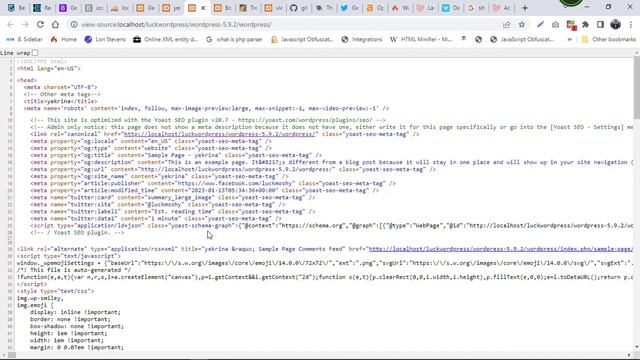Click scroll-right arrow of horizontal scrollbar

[629, 355]
